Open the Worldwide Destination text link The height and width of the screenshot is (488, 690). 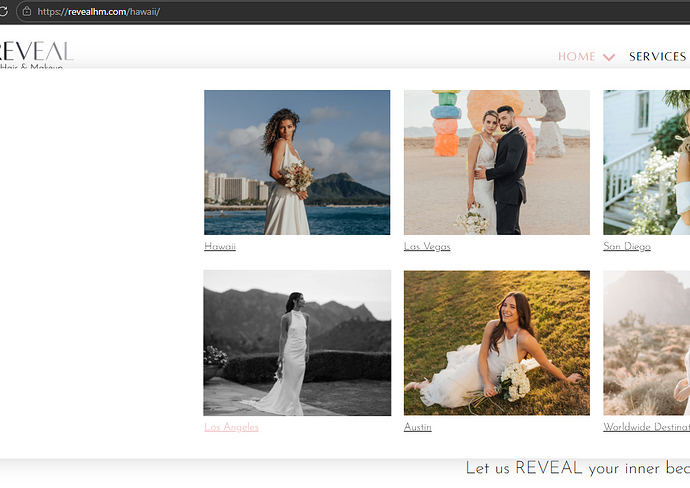point(646,427)
